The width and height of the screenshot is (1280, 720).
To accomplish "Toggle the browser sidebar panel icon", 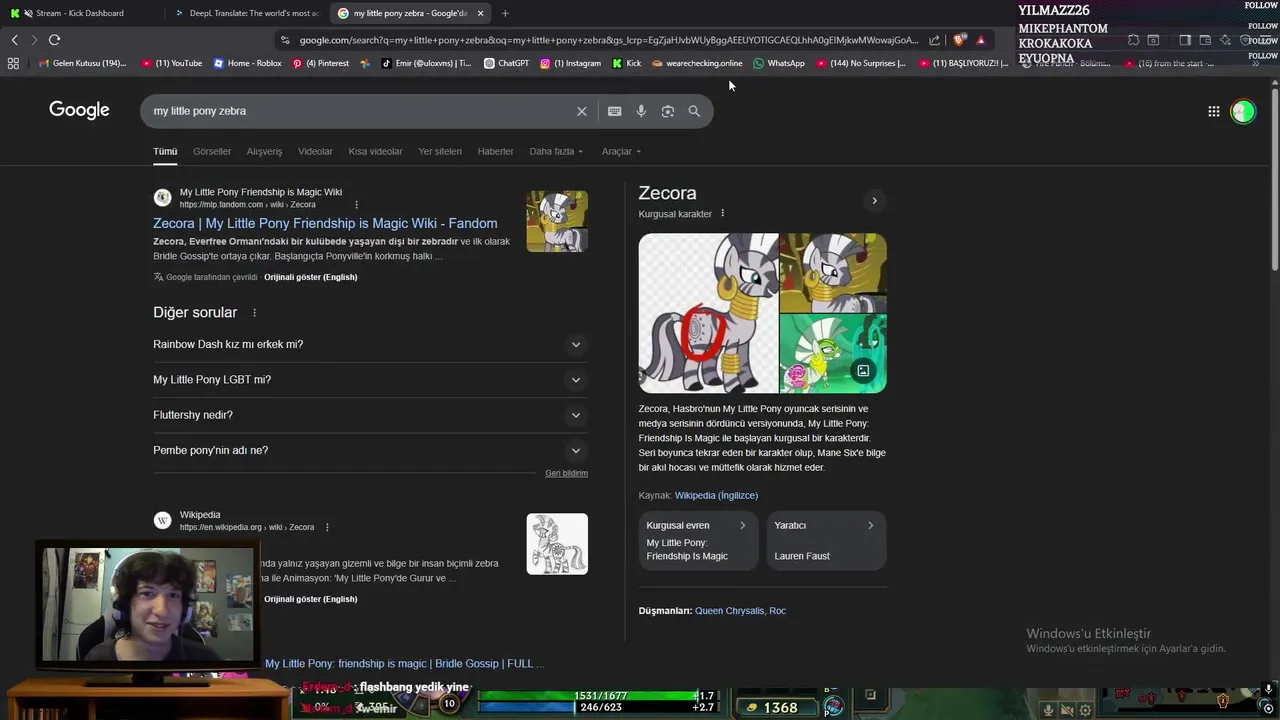I will [x=1185, y=40].
